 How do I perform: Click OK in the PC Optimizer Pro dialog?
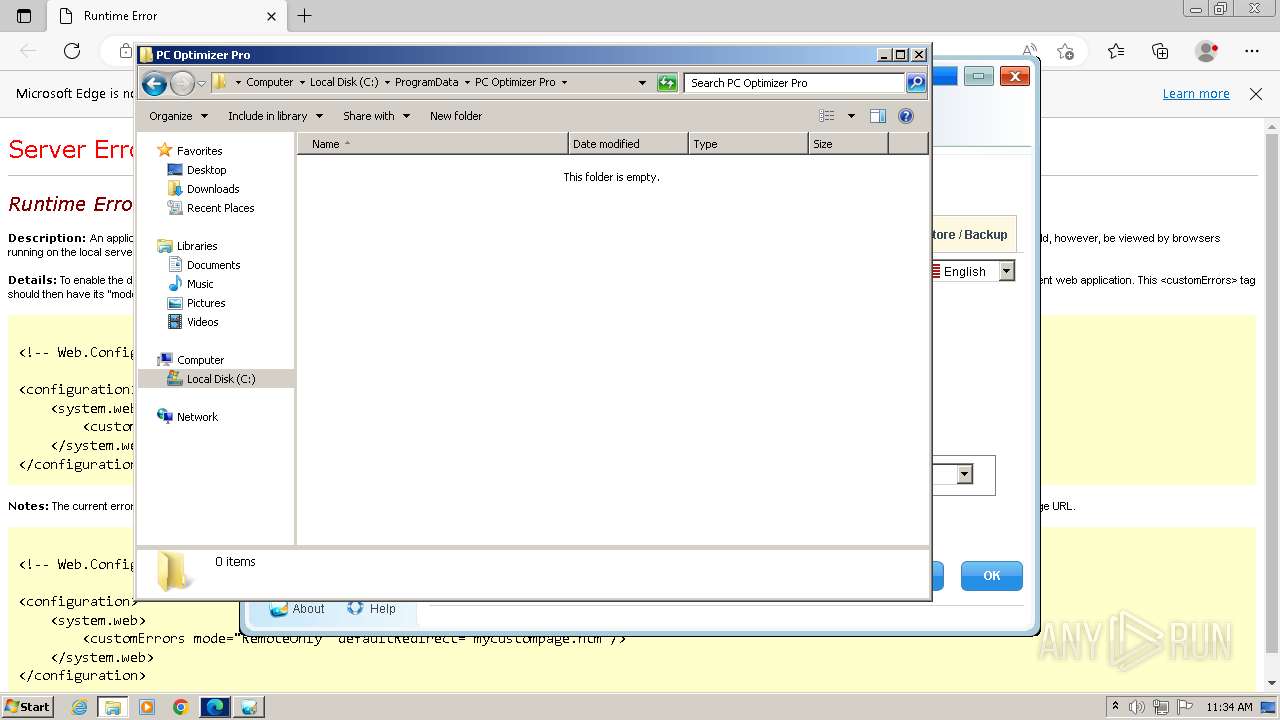pyautogui.click(x=992, y=575)
